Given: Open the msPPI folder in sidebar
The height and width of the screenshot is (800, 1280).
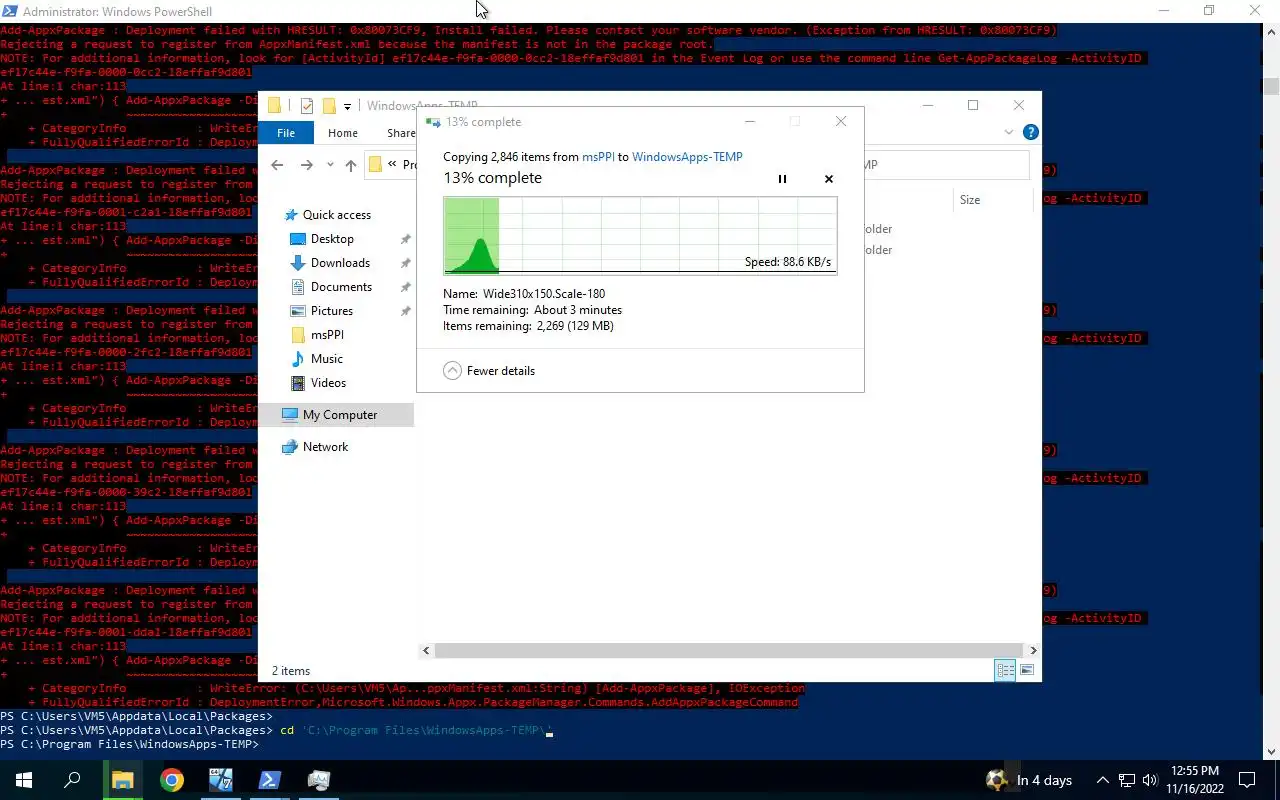Looking at the screenshot, I should (327, 335).
